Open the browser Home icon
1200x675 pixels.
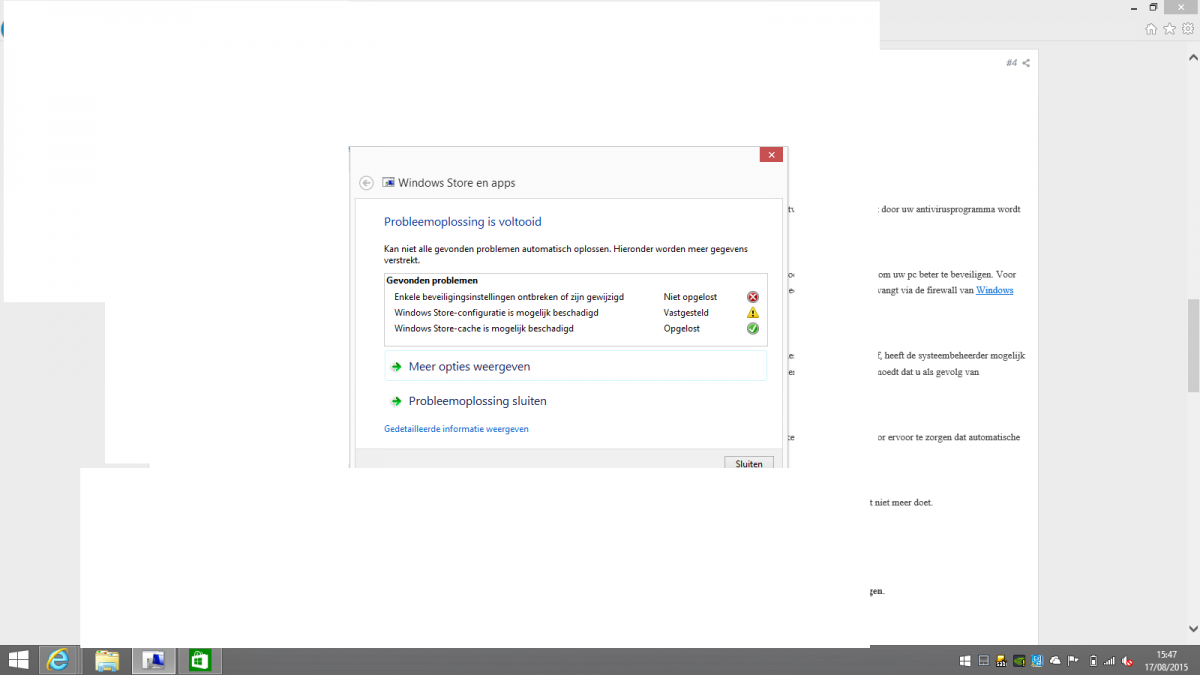1151,29
